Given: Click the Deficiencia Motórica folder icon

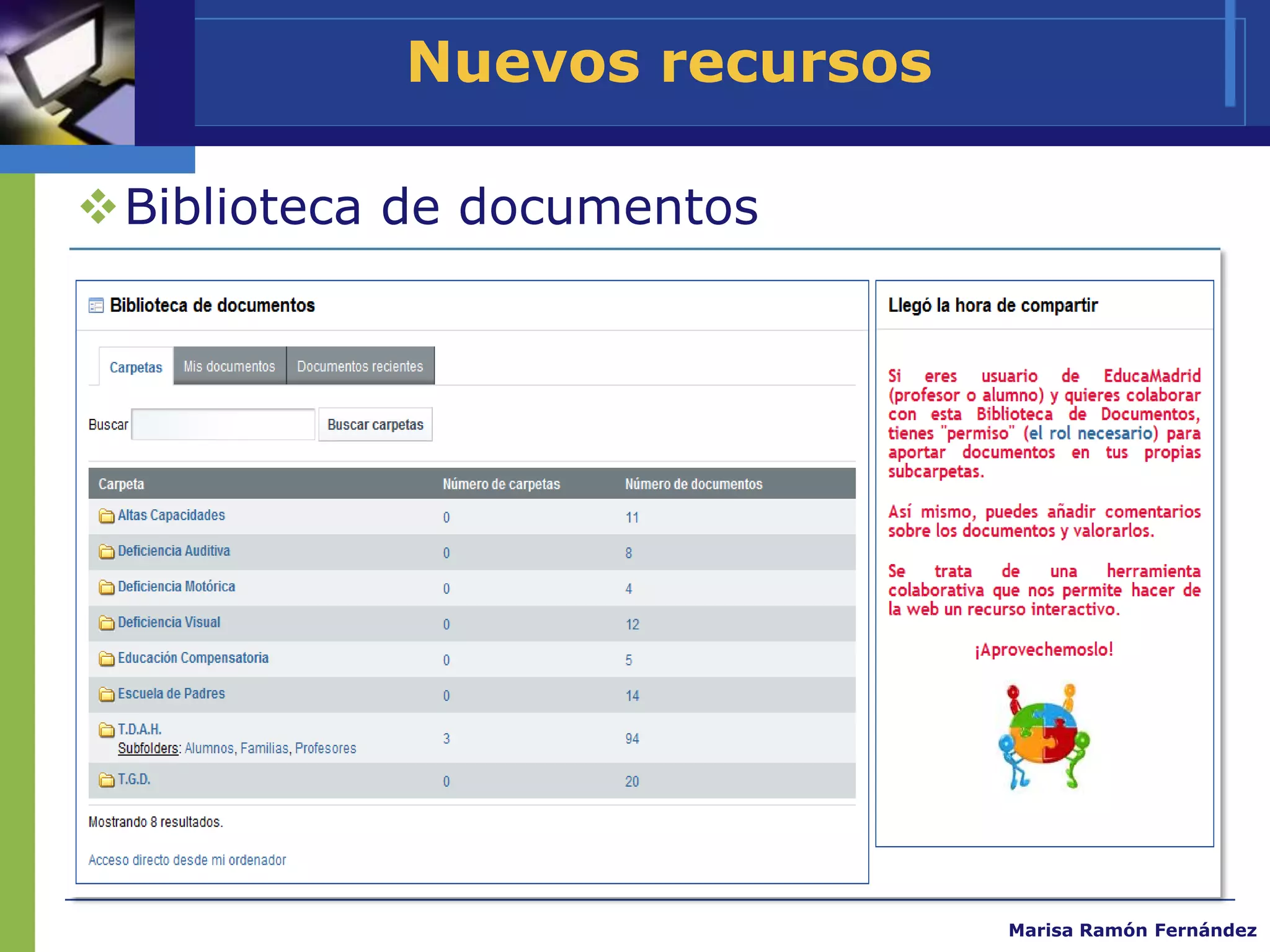Looking at the screenshot, I should point(107,587).
